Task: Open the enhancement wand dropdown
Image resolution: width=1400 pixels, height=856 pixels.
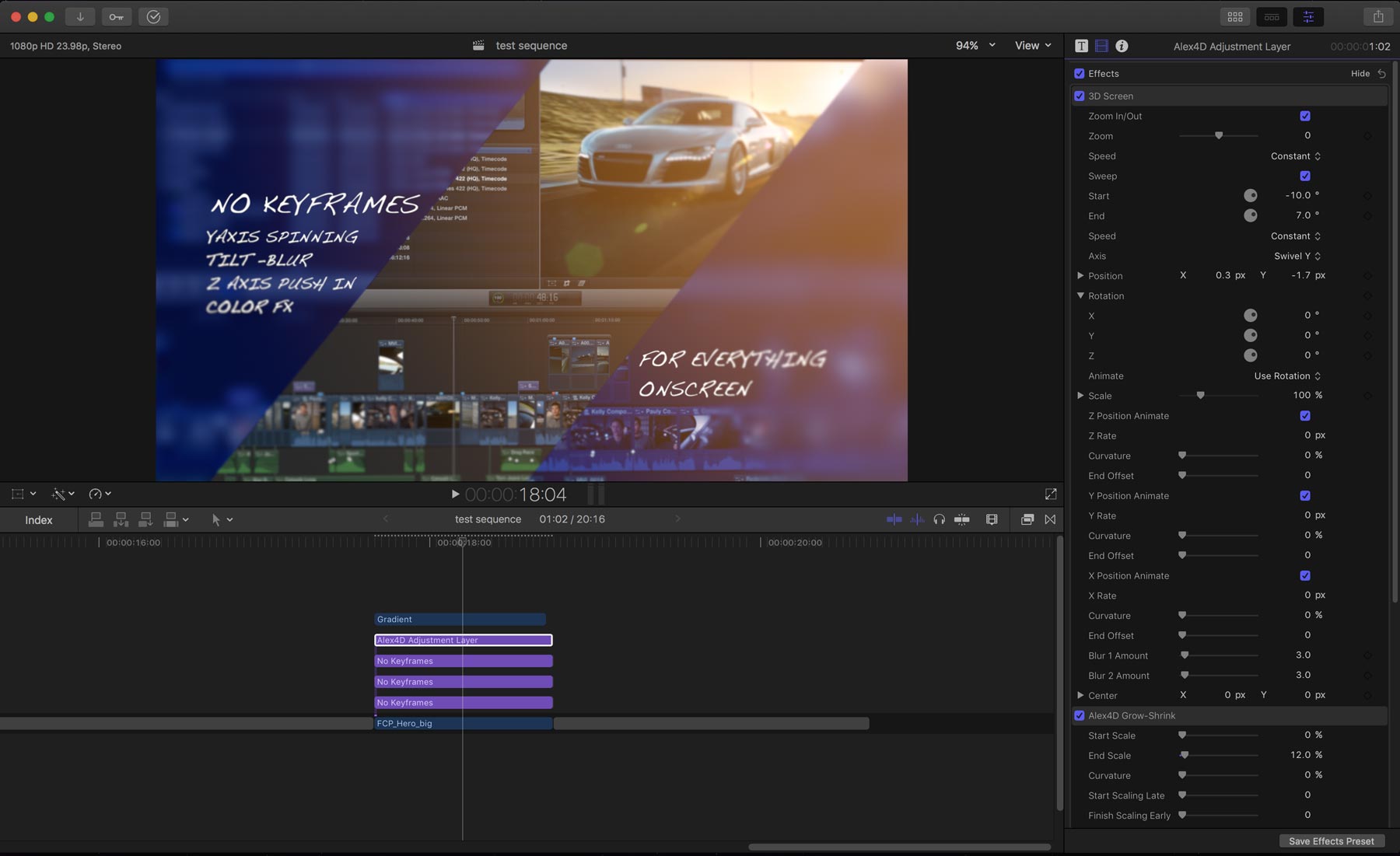Action: pos(63,494)
